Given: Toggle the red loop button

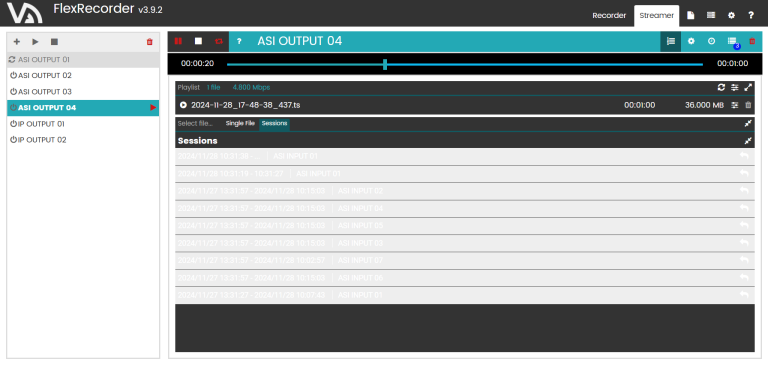Looking at the screenshot, I should pos(219,41).
